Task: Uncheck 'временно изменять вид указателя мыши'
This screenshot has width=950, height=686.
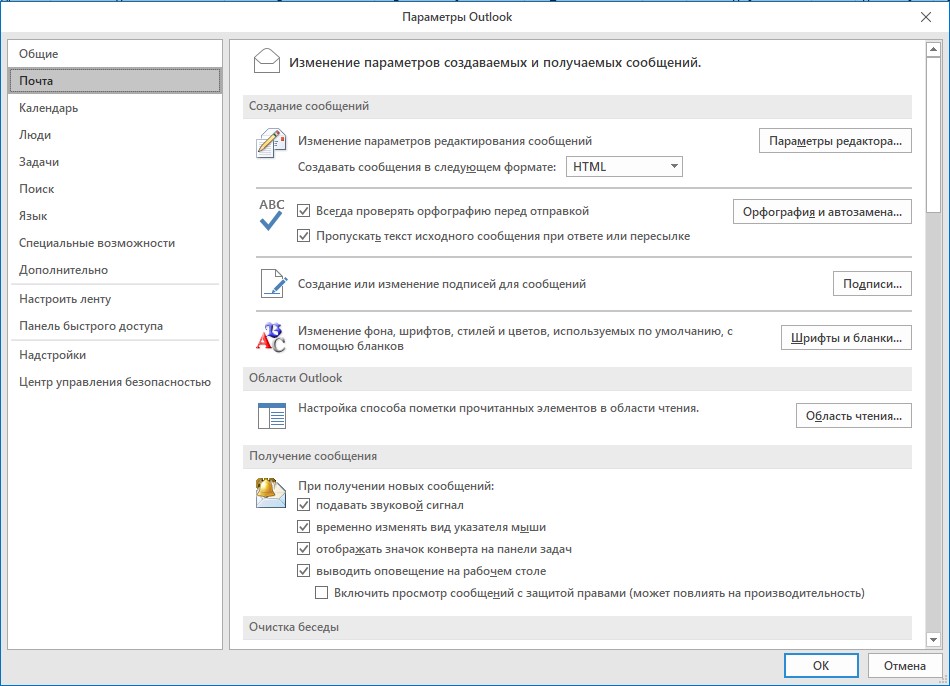Action: click(304, 527)
